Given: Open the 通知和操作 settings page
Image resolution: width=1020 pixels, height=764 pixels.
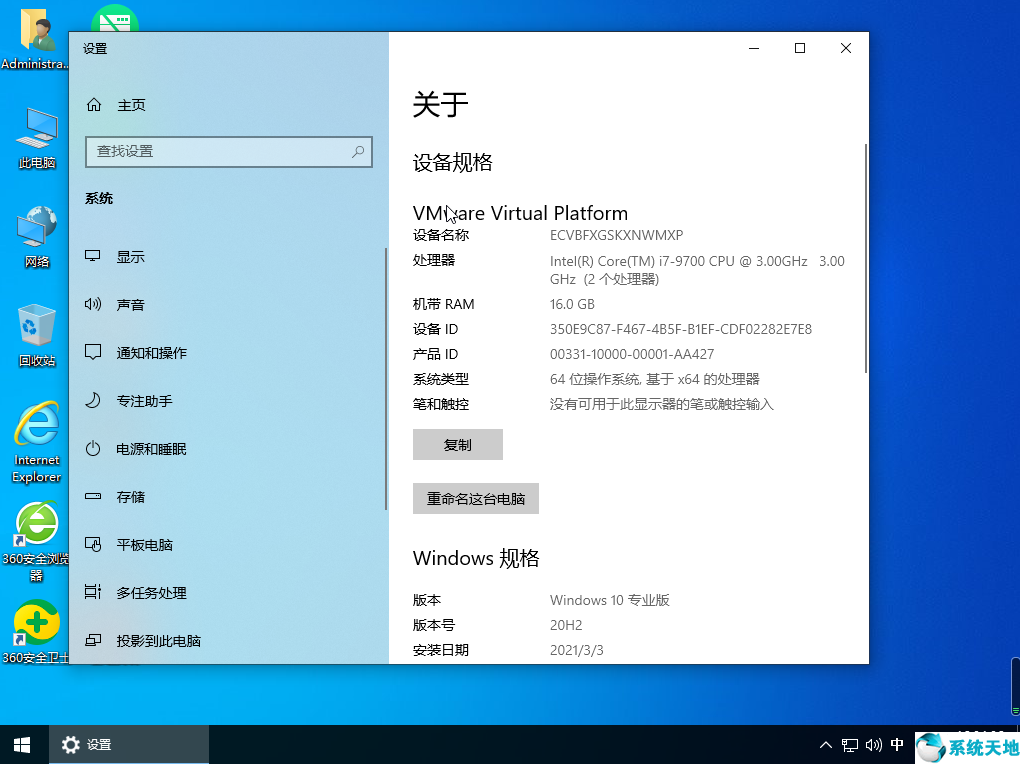Looking at the screenshot, I should point(228,353).
